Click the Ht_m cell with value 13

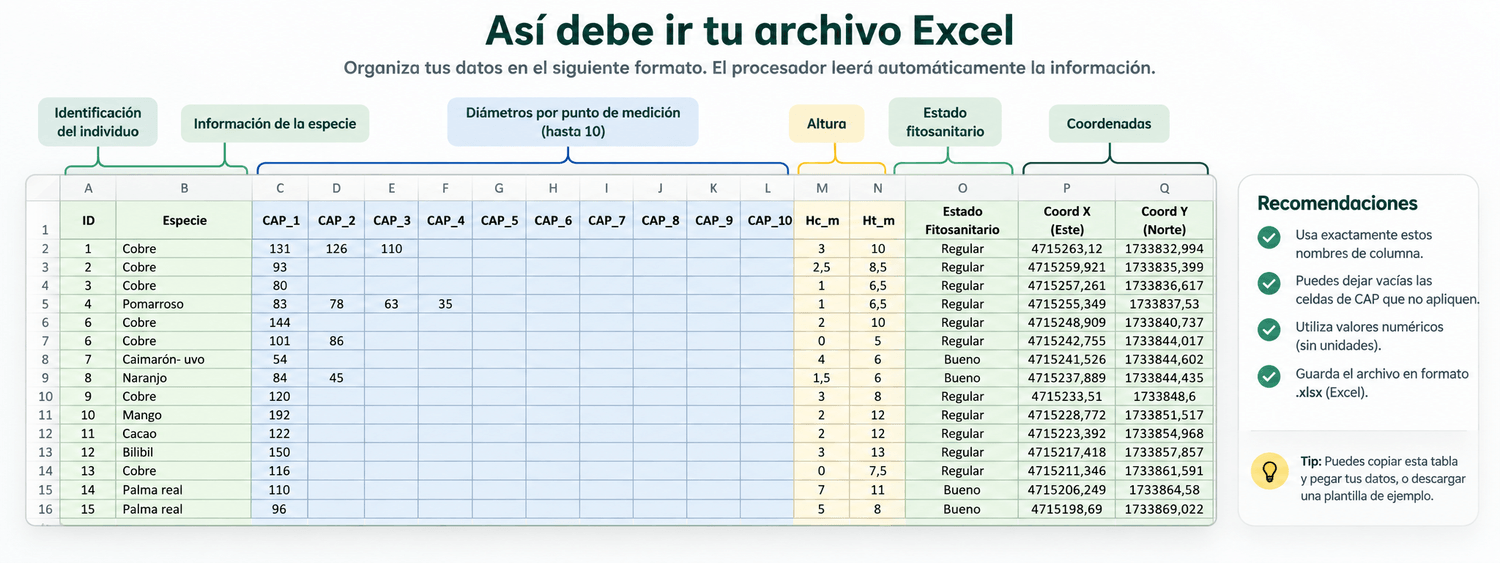pyautogui.click(x=877, y=452)
